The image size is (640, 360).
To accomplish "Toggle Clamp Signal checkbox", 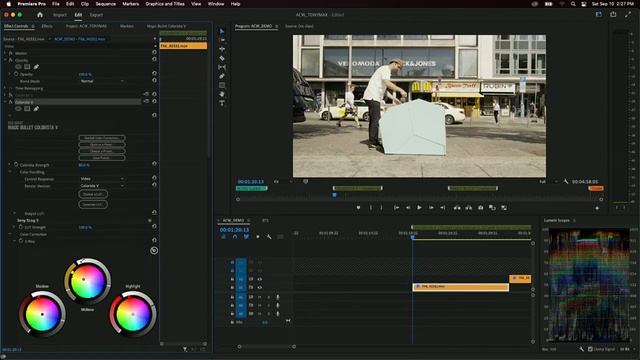I will 590,349.
